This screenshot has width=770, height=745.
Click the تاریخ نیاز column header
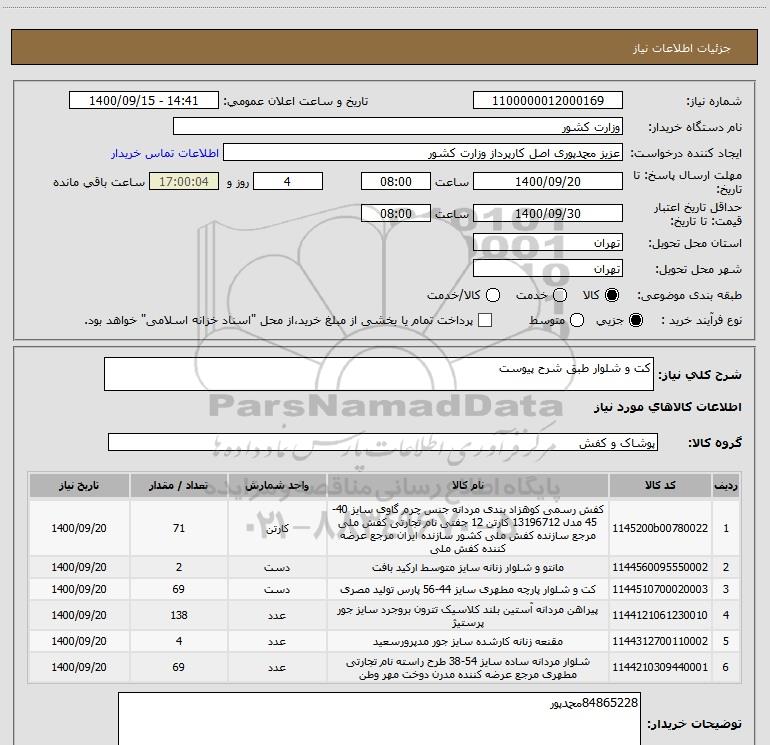coord(79,485)
